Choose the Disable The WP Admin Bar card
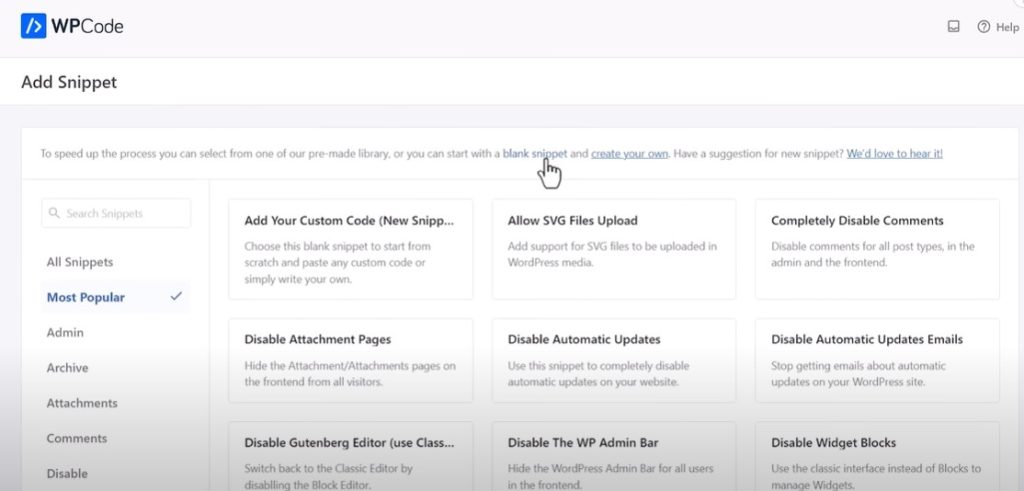Viewport: 1024px width, 491px height. [x=614, y=456]
